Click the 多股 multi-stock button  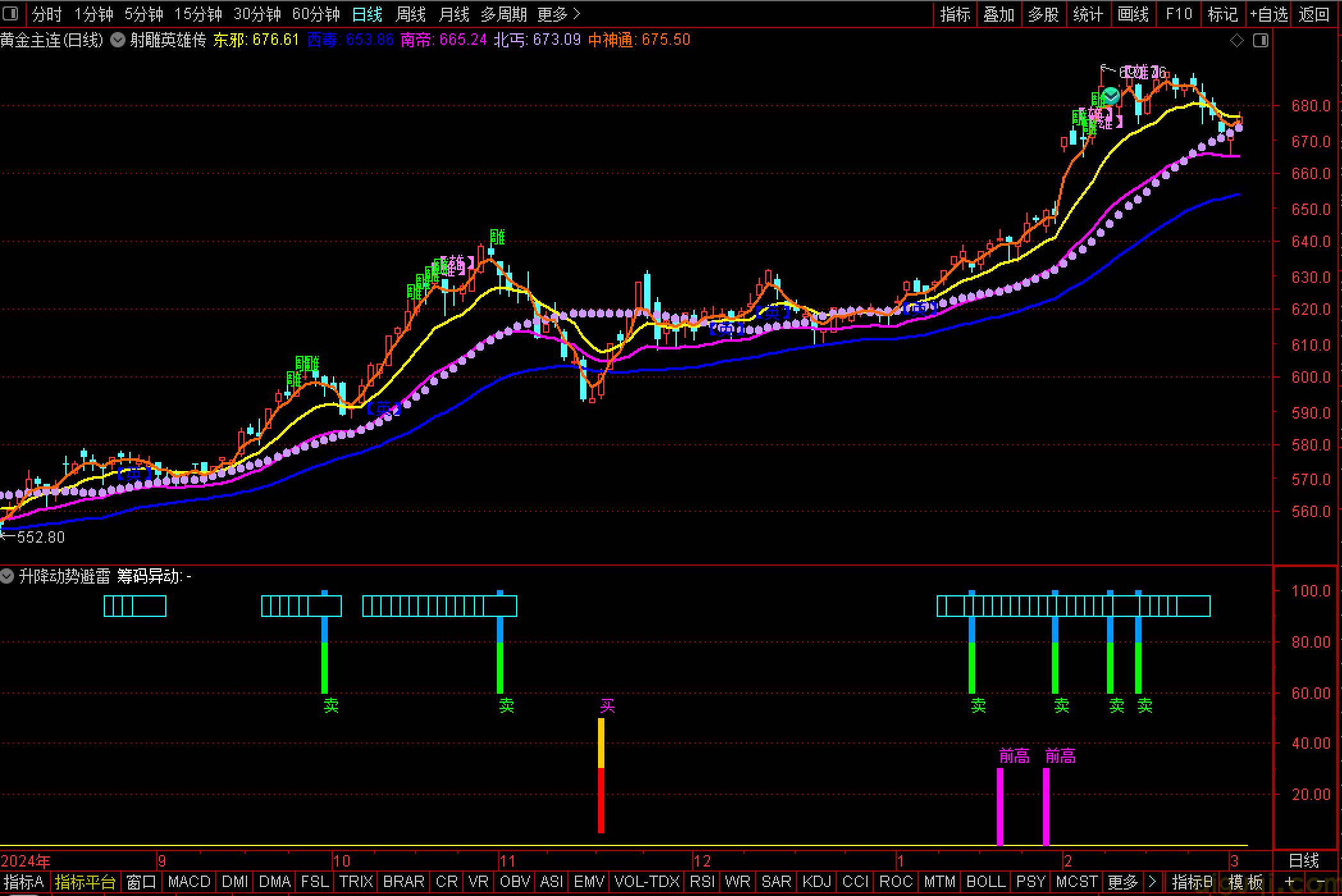coord(1044,14)
